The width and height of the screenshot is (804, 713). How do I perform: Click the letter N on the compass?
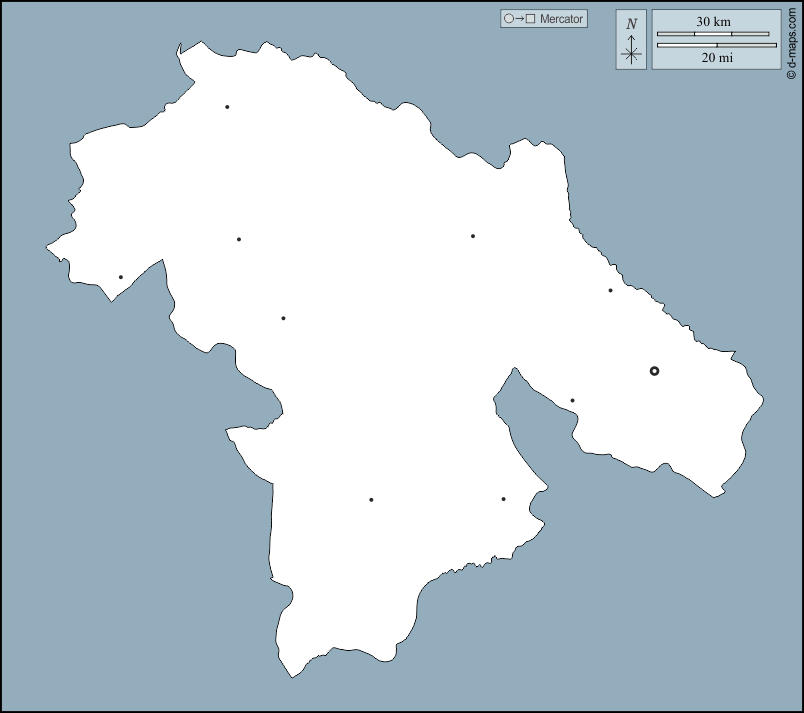[x=631, y=24]
